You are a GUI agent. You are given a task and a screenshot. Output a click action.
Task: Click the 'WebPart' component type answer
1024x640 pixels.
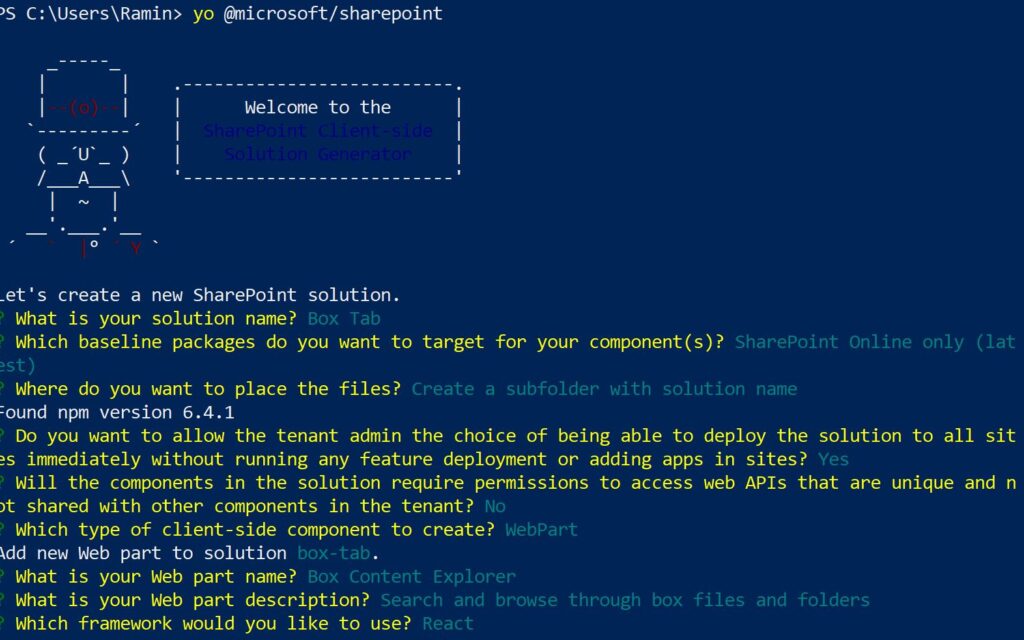coord(541,530)
